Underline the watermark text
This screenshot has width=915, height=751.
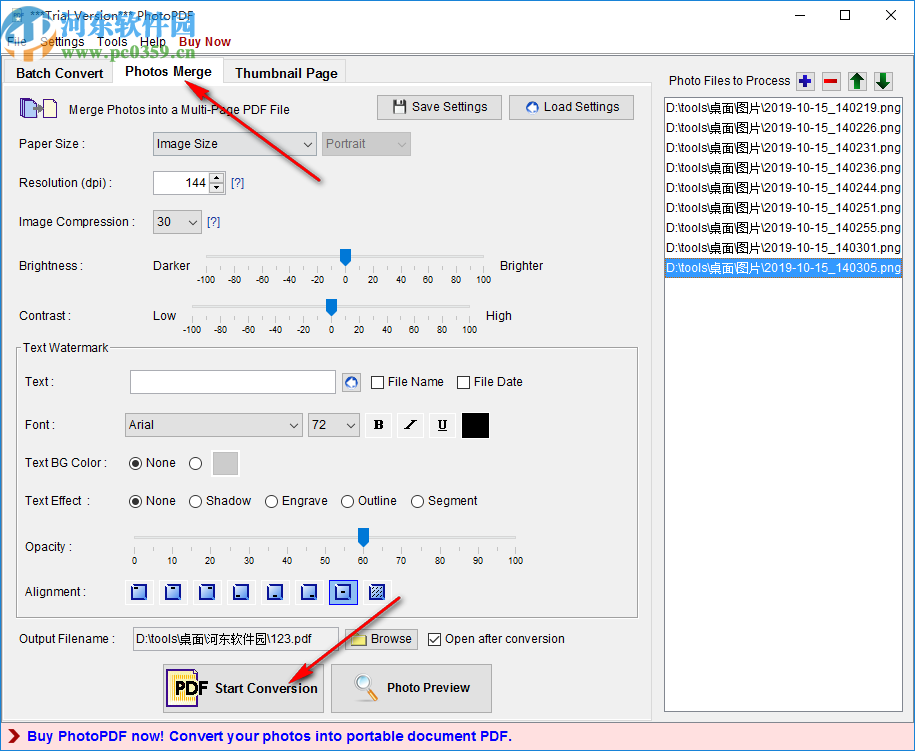pyautogui.click(x=442, y=425)
